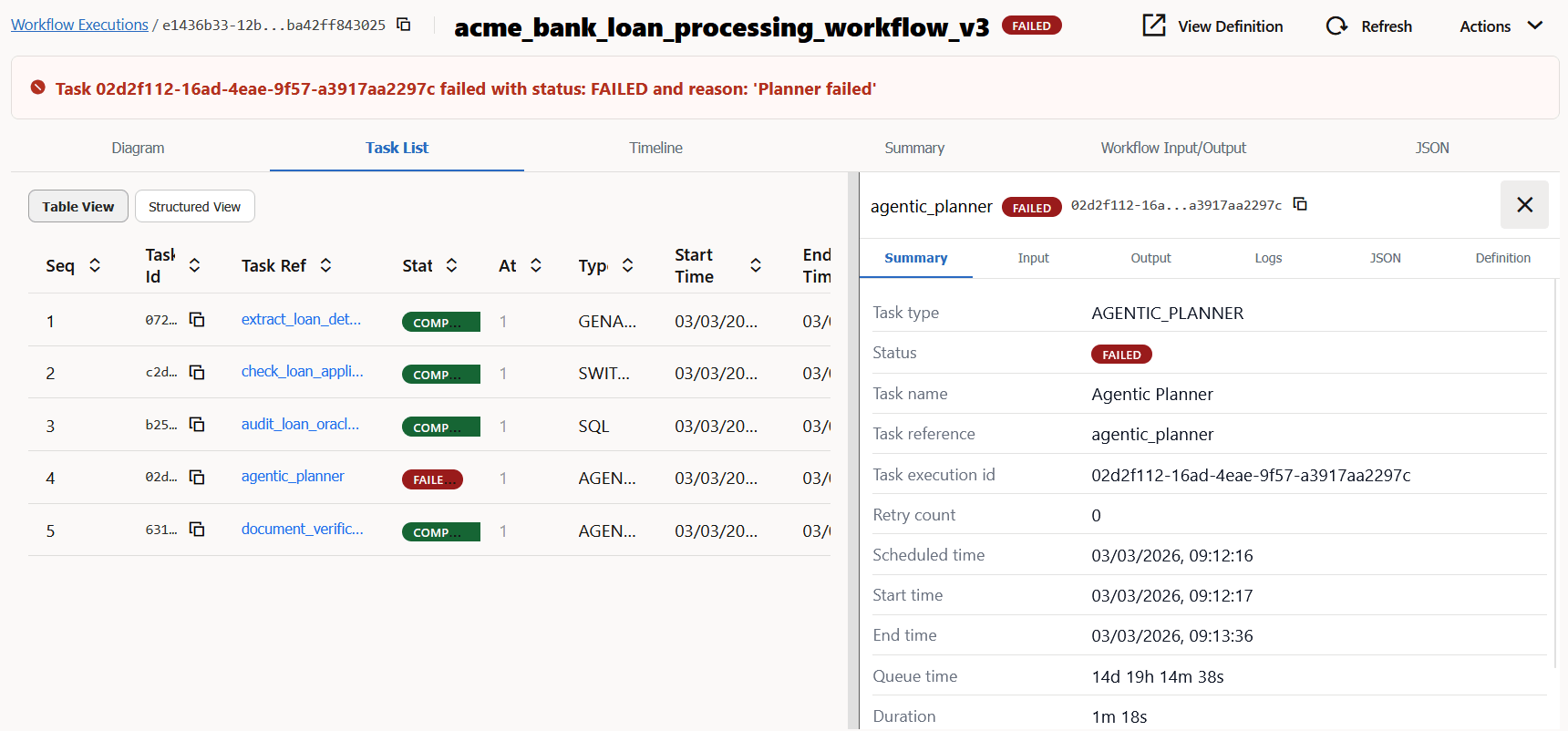This screenshot has height=731, width=1568.
Task: Click the FAILED badge next to workflow title
Action: click(1031, 26)
